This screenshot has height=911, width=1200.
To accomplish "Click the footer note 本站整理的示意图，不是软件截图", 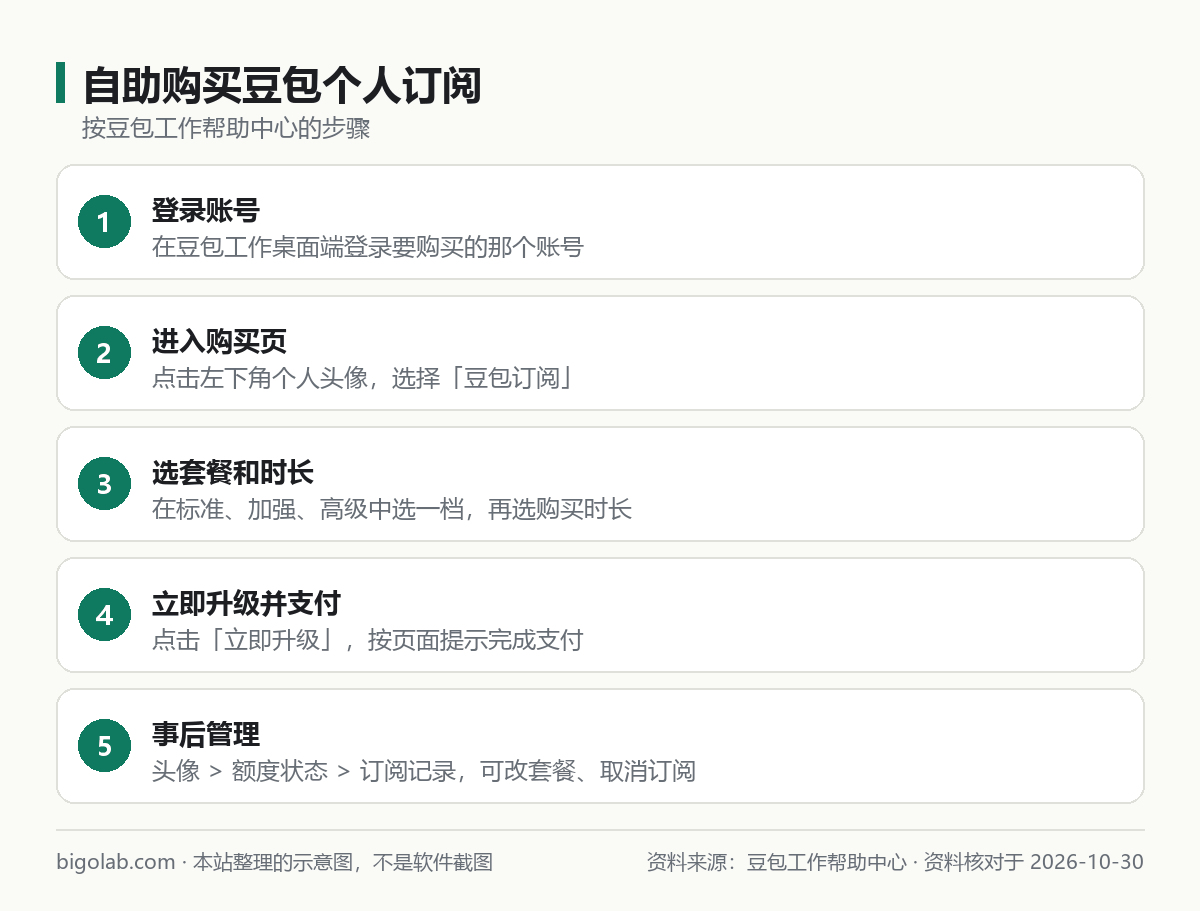I will click(x=342, y=862).
